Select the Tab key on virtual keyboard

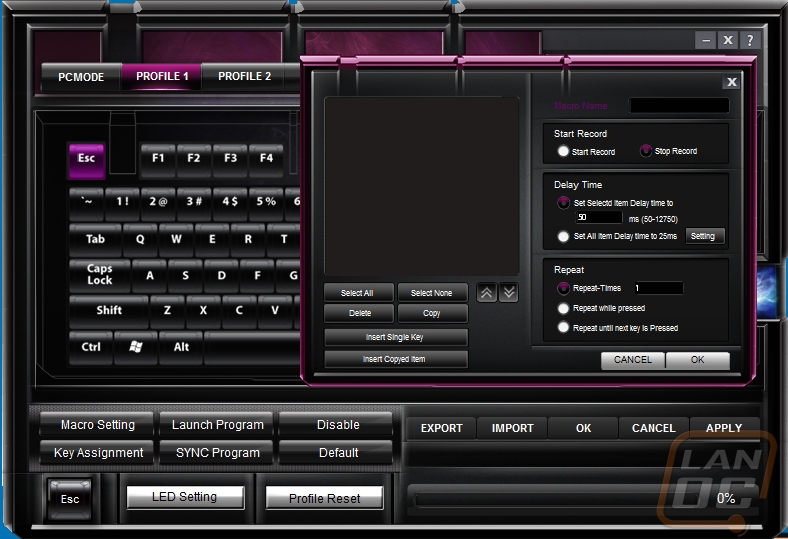95,240
